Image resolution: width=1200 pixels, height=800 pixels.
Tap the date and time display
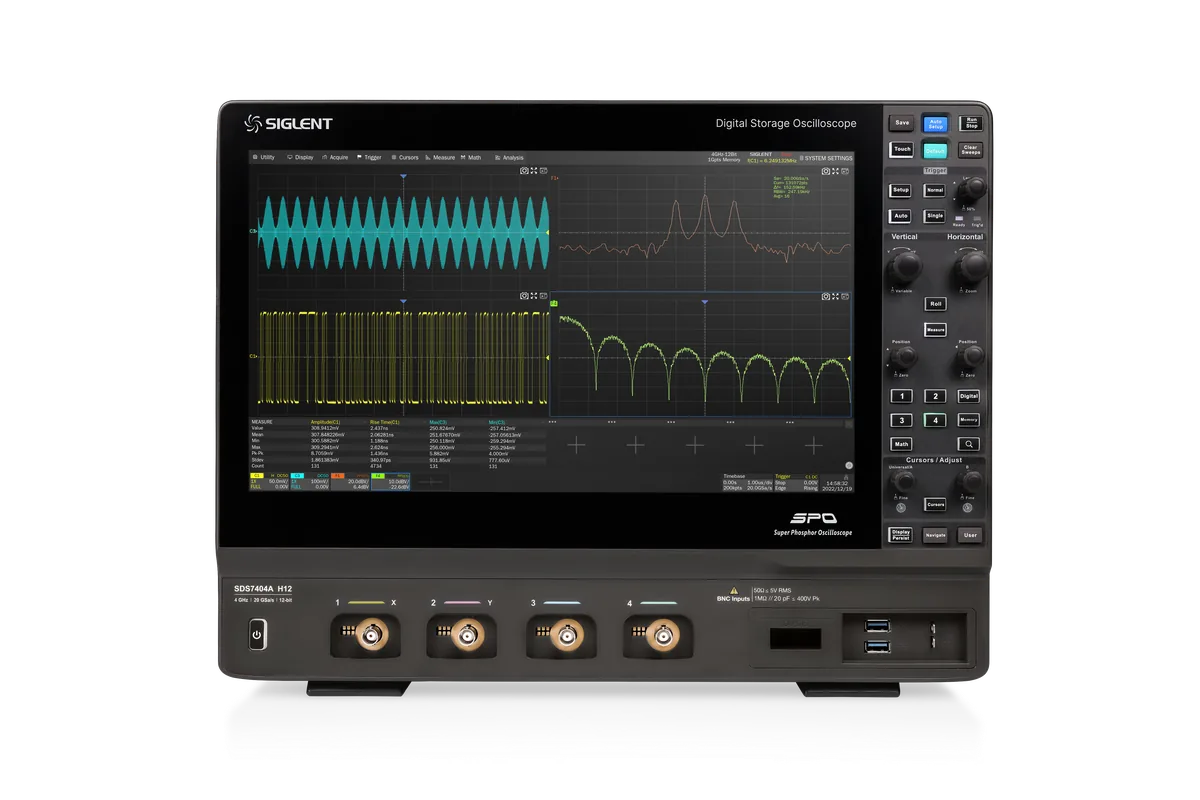(x=837, y=484)
